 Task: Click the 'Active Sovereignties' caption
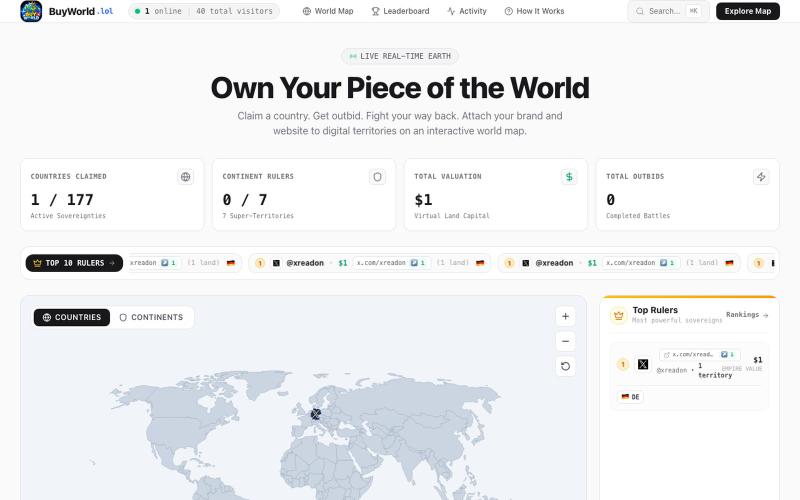click(68, 216)
